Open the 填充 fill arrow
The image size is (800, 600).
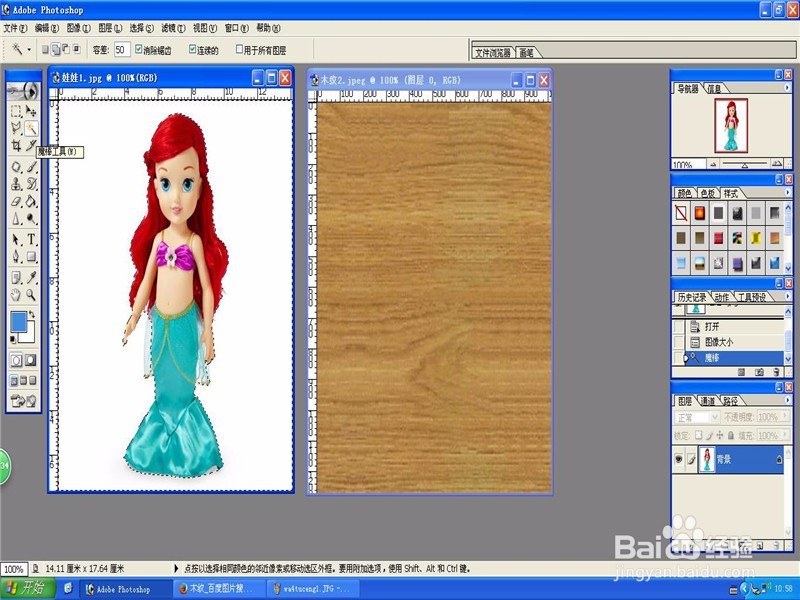tap(786, 436)
